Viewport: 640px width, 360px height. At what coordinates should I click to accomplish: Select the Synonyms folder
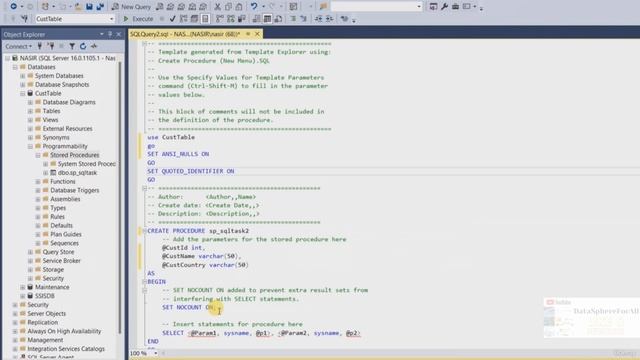tap(56, 138)
